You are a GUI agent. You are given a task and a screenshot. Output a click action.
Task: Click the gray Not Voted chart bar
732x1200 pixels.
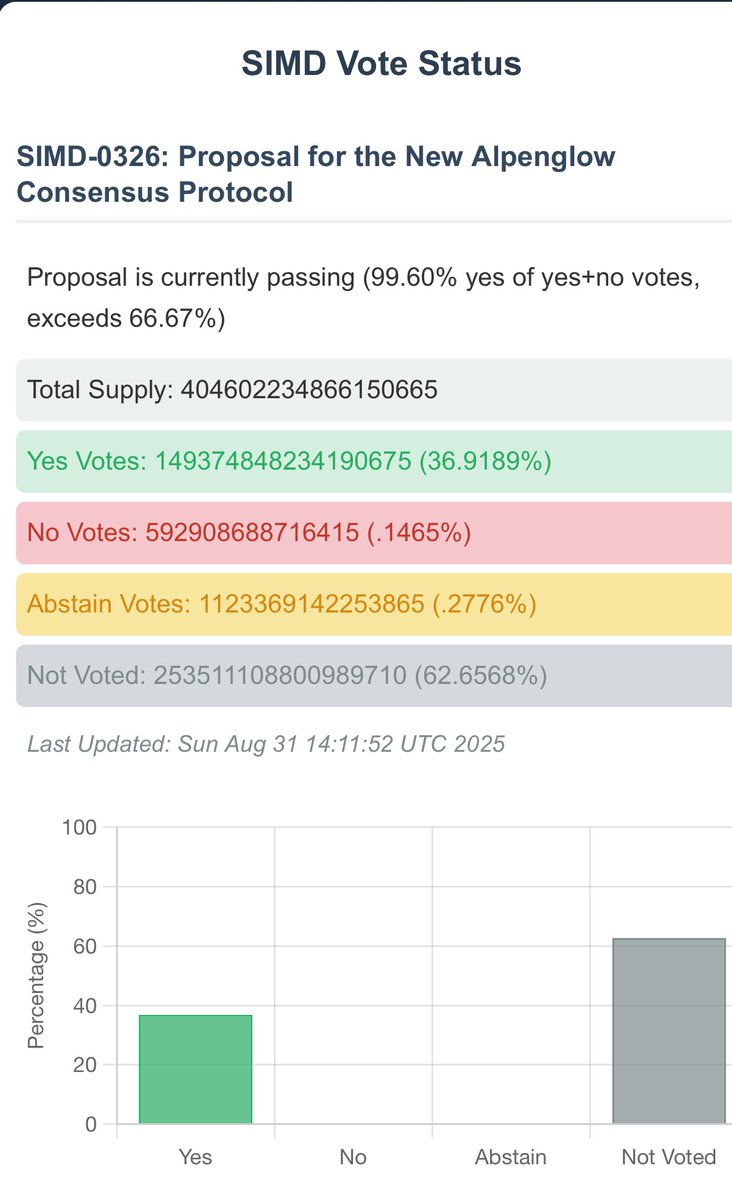click(669, 1030)
